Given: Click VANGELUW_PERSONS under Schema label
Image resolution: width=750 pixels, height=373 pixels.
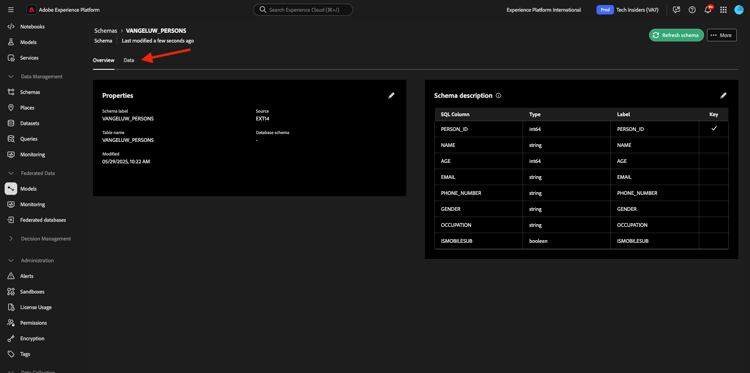Looking at the screenshot, I should pos(128,119).
